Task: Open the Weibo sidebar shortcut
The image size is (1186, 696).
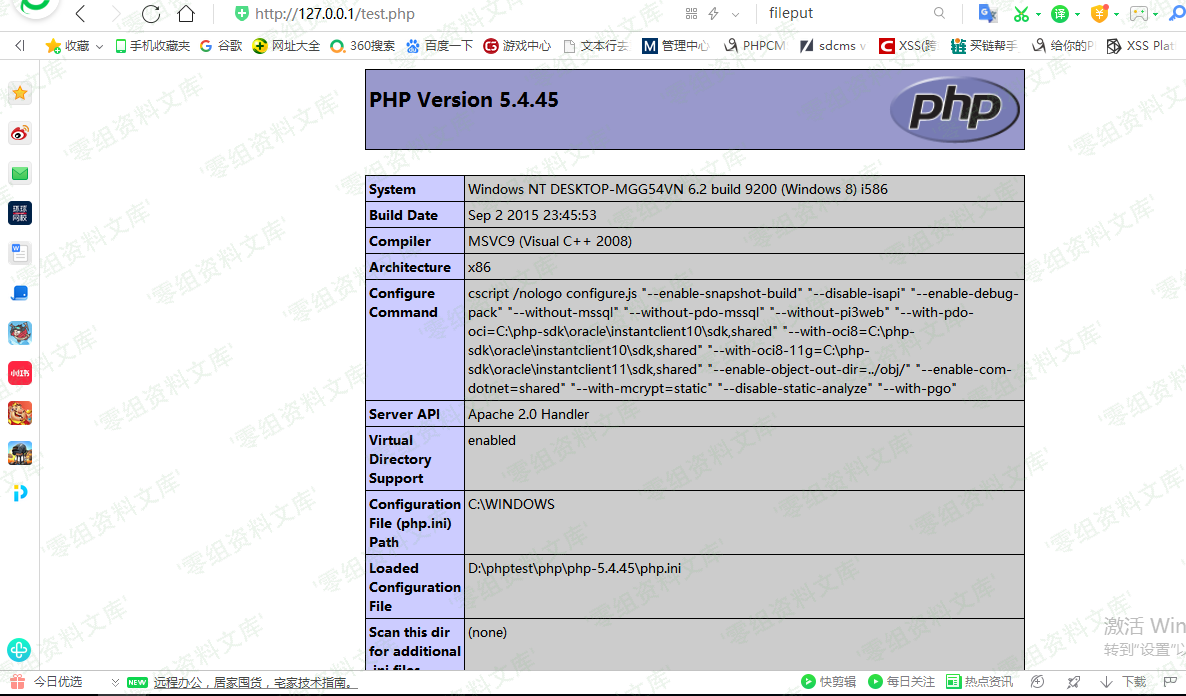Action: pyautogui.click(x=20, y=133)
